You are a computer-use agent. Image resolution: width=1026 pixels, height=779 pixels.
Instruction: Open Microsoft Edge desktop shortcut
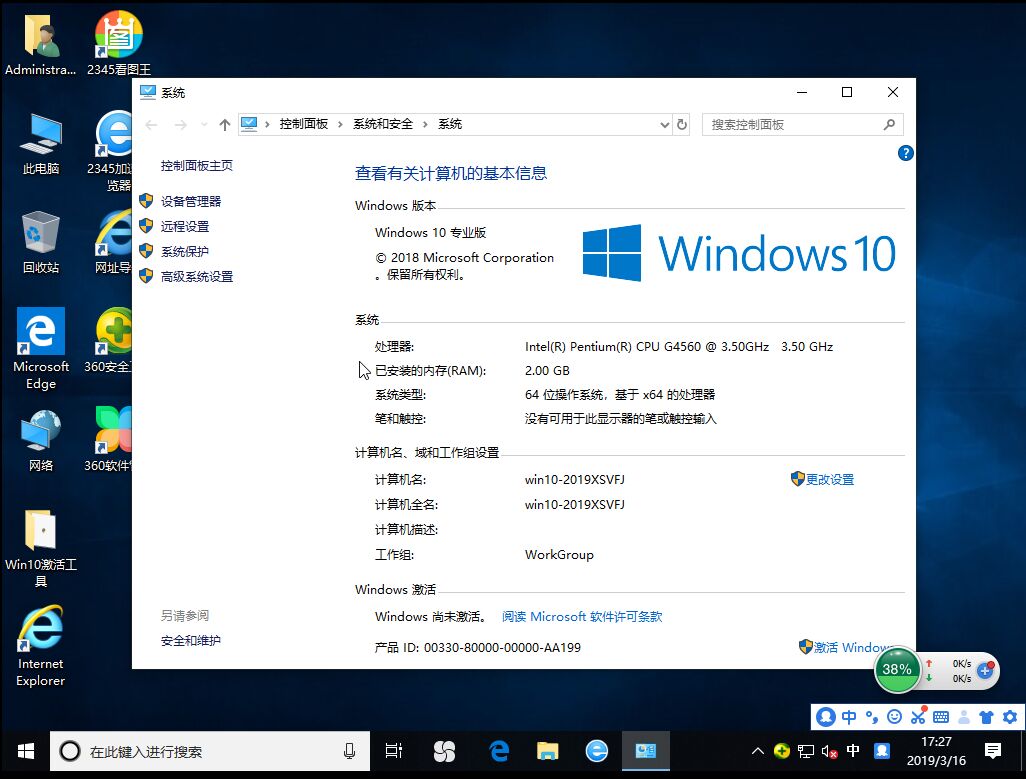[41, 349]
